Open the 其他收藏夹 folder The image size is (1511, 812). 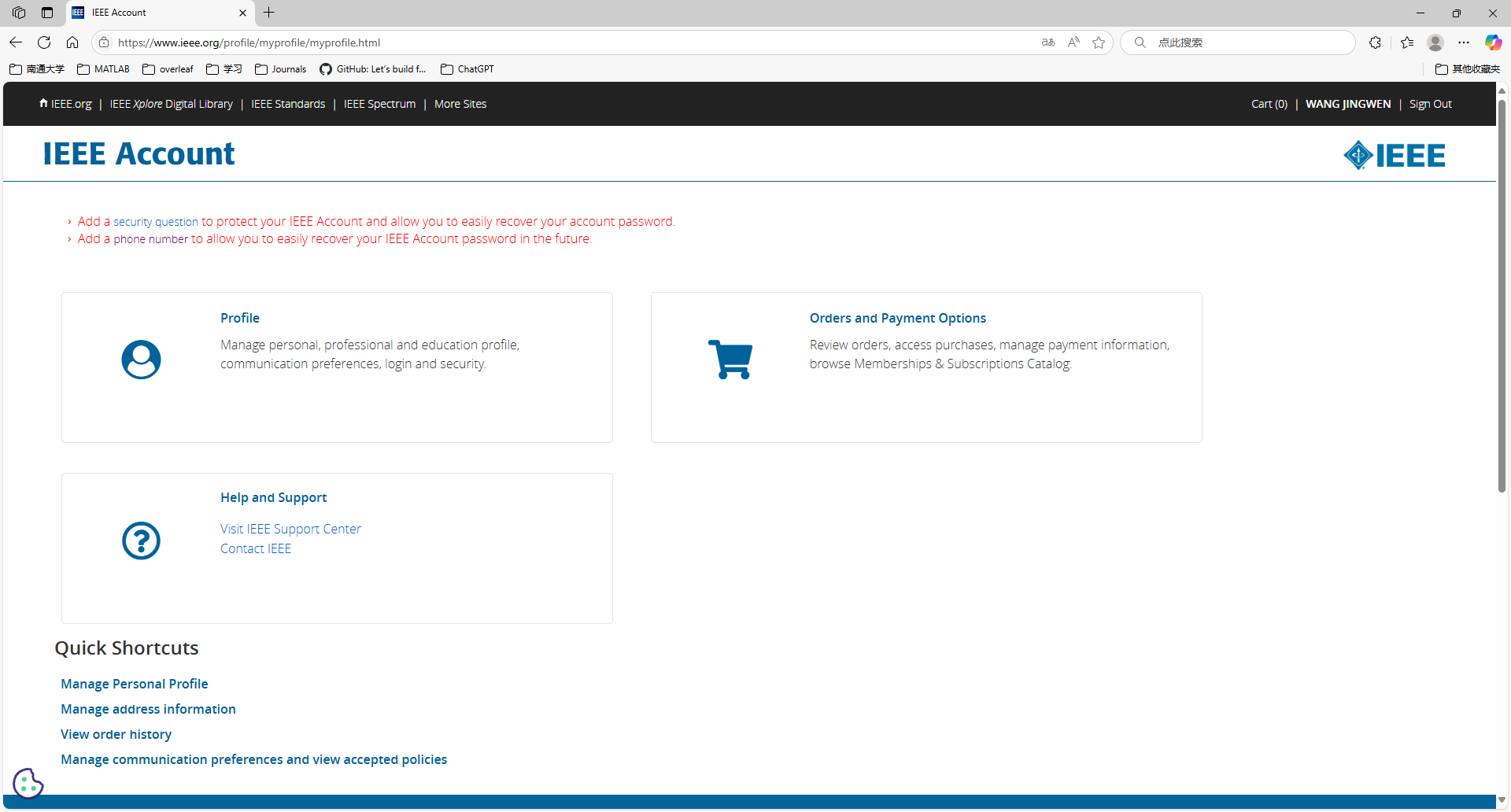tap(1468, 69)
